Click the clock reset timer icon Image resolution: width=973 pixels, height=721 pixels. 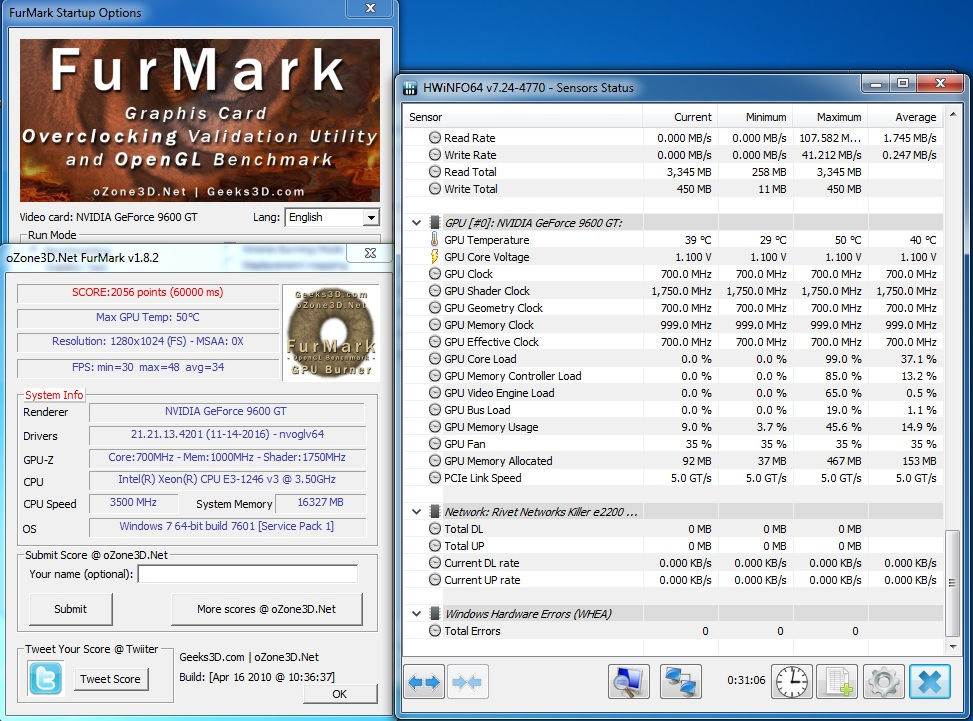point(792,682)
